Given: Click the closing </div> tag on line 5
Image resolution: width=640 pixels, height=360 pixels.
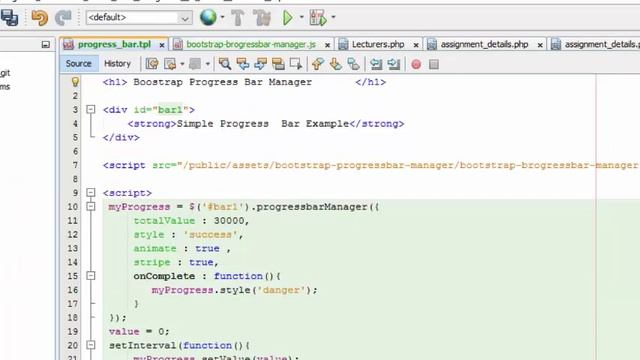Looking at the screenshot, I should 121,138.
